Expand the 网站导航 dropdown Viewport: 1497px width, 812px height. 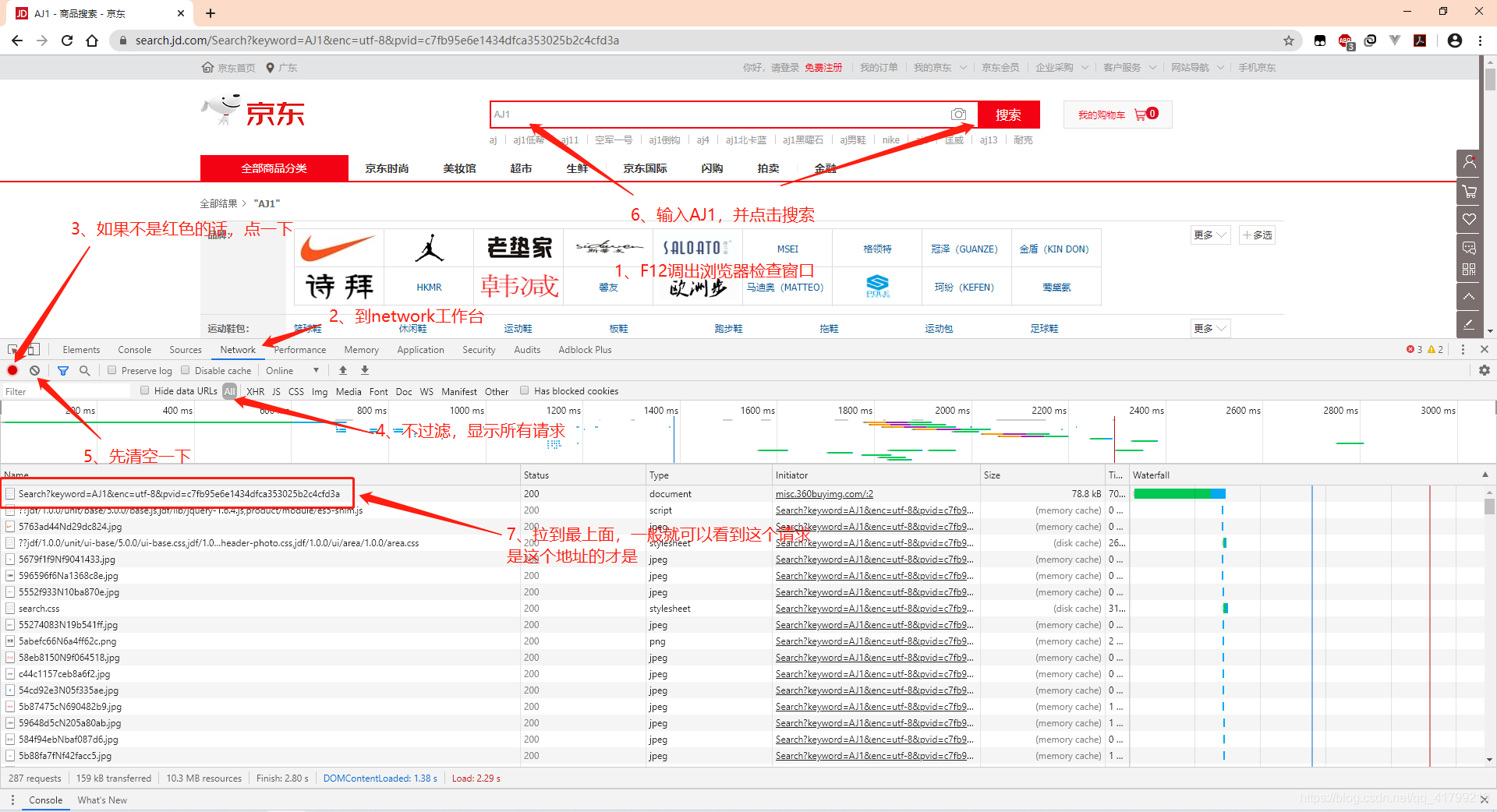(x=1197, y=68)
